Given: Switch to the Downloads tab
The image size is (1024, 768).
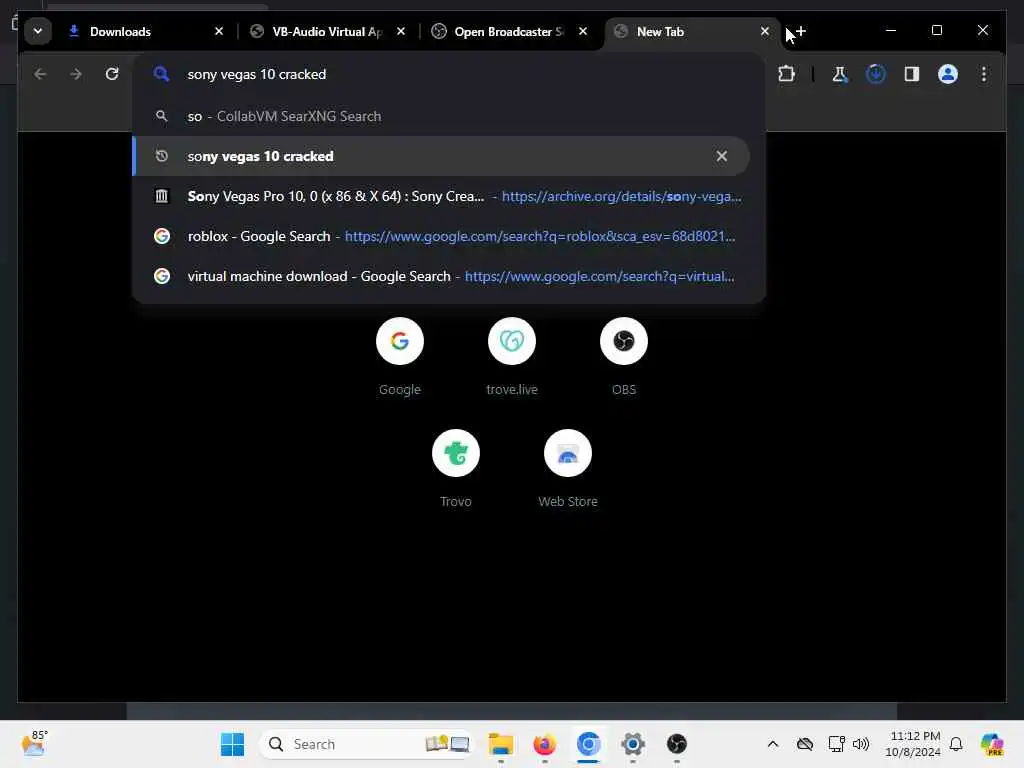Looking at the screenshot, I should 138,31.
